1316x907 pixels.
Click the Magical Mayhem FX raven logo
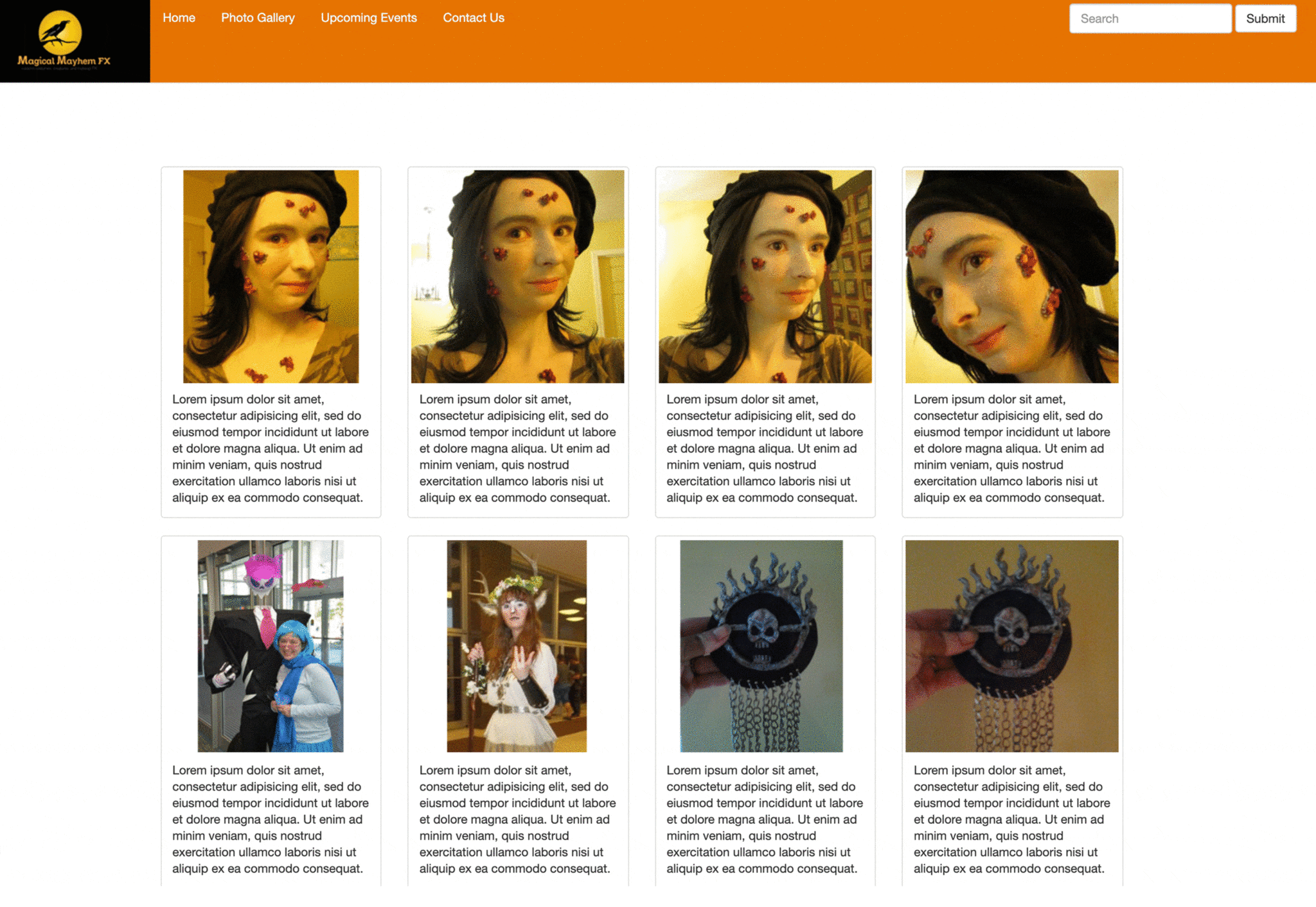coord(64,40)
